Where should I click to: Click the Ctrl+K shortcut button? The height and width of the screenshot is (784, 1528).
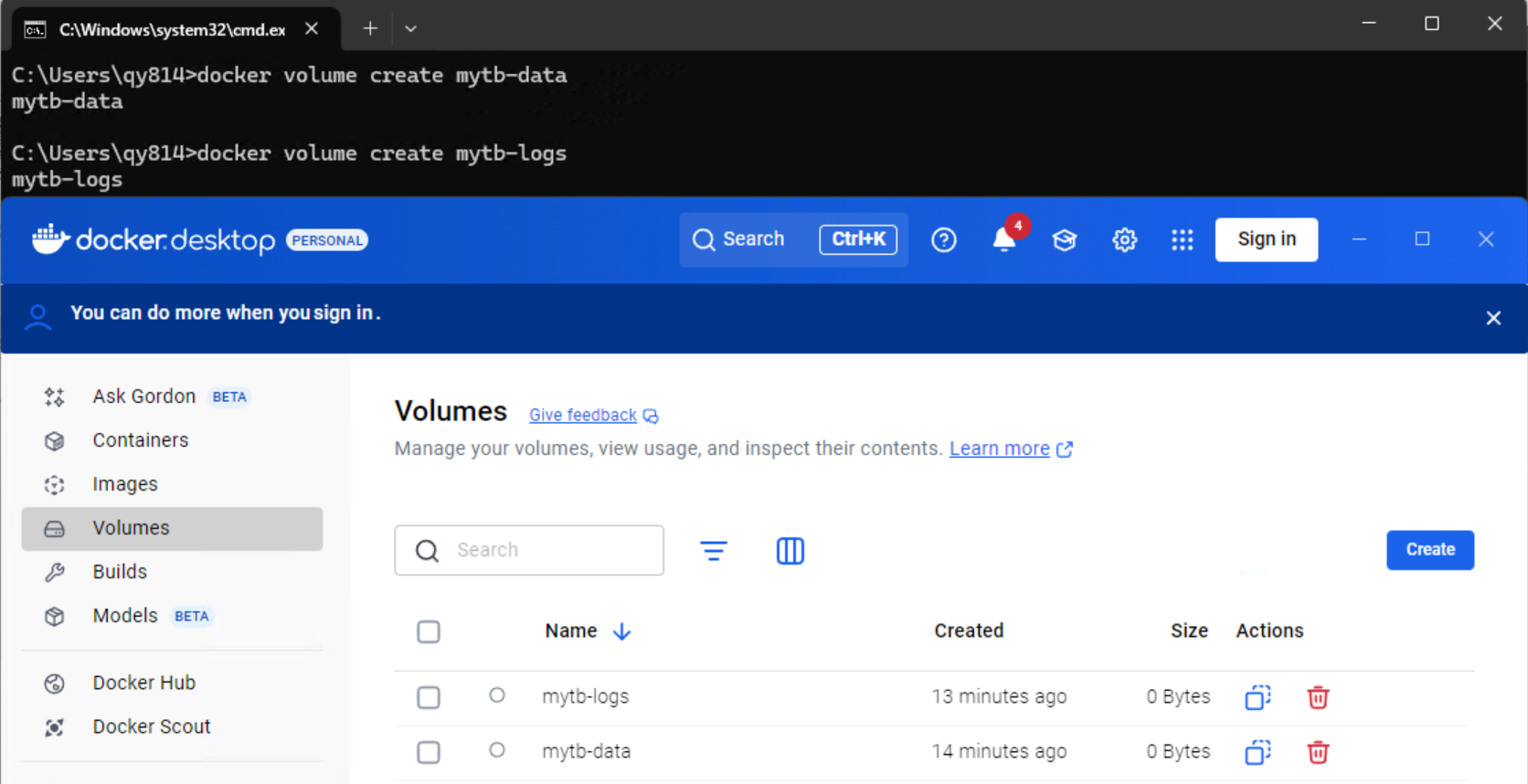click(858, 239)
